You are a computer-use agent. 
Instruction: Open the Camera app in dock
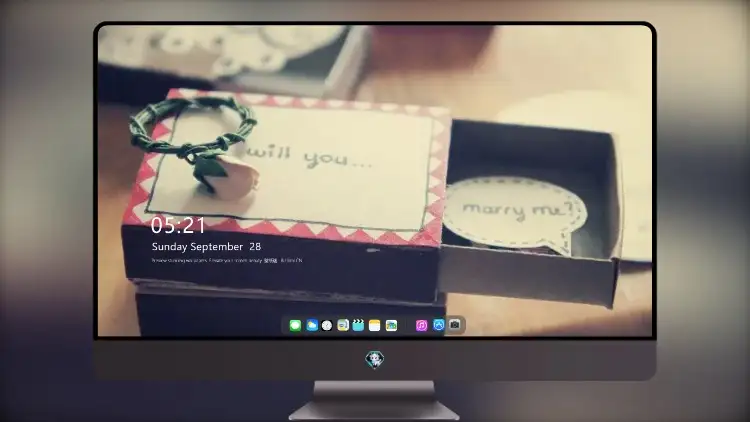[455, 325]
